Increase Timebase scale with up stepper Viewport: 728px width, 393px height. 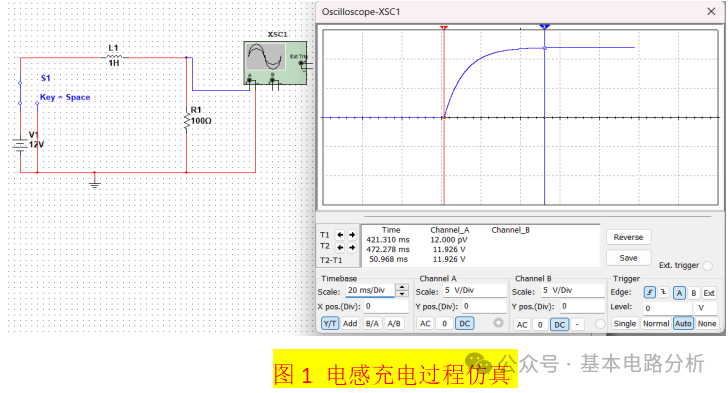402,288
